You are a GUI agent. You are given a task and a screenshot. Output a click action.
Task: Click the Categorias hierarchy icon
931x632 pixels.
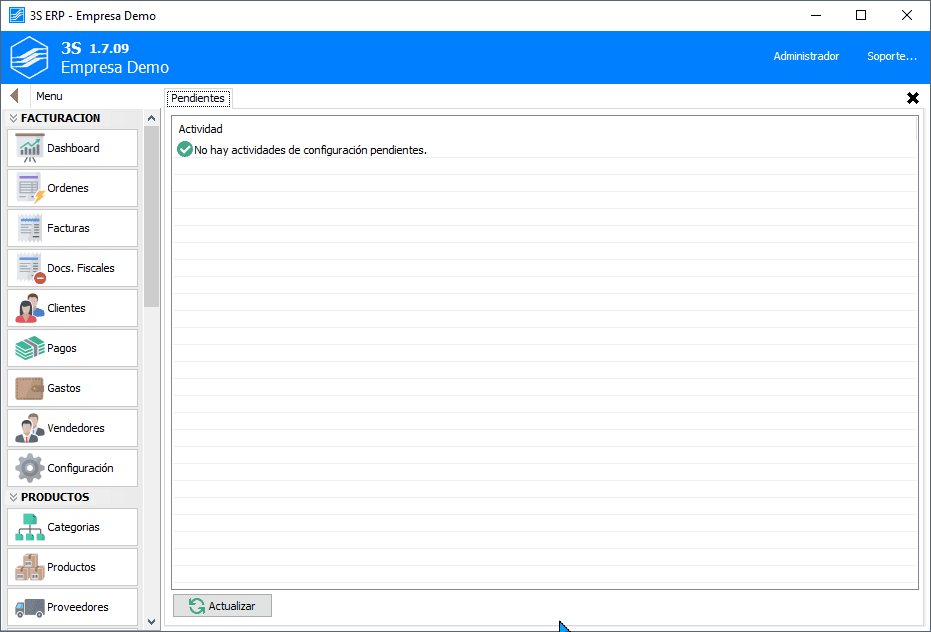coord(30,527)
